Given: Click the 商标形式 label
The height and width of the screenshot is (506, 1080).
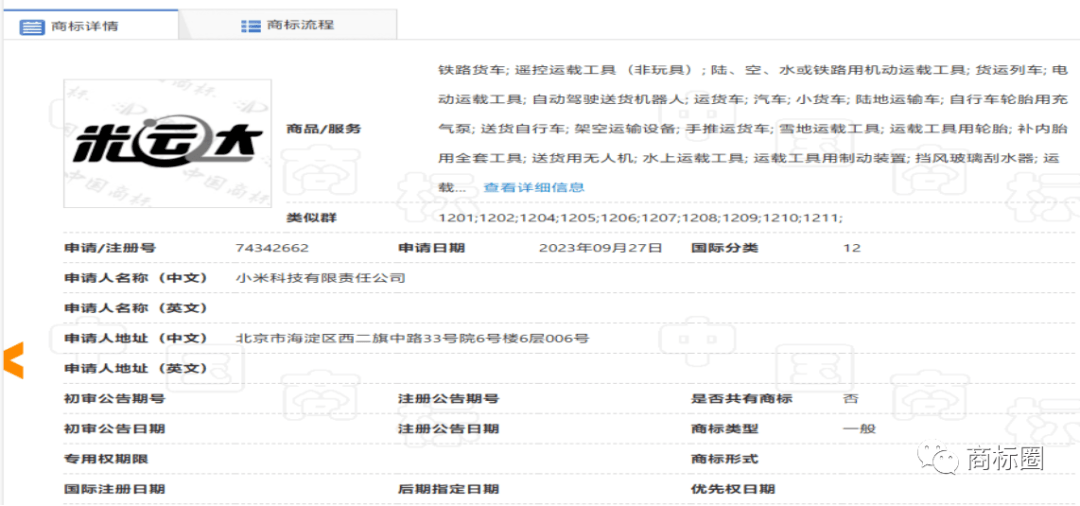Looking at the screenshot, I should pyautogui.click(x=725, y=459).
